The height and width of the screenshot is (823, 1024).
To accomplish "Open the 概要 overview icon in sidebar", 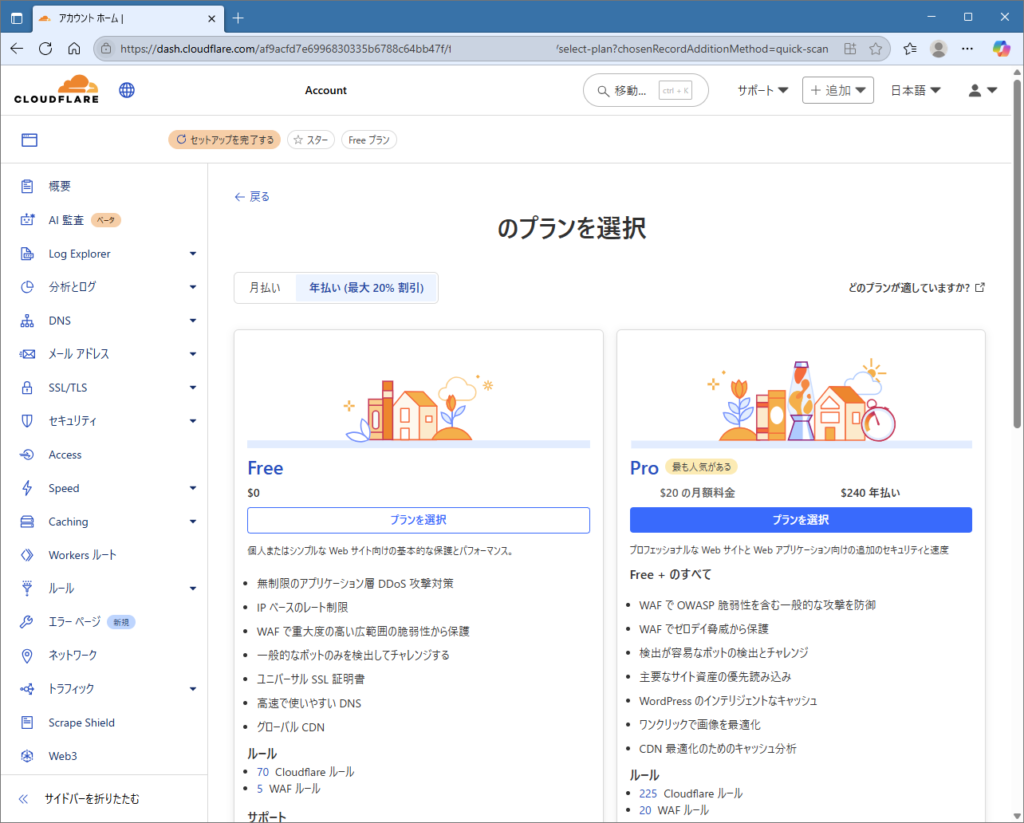I will coord(27,186).
